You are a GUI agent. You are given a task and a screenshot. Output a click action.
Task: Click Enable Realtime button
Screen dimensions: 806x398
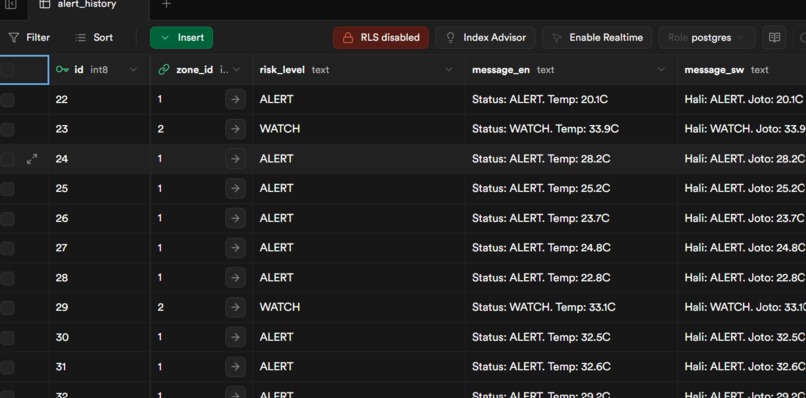597,38
